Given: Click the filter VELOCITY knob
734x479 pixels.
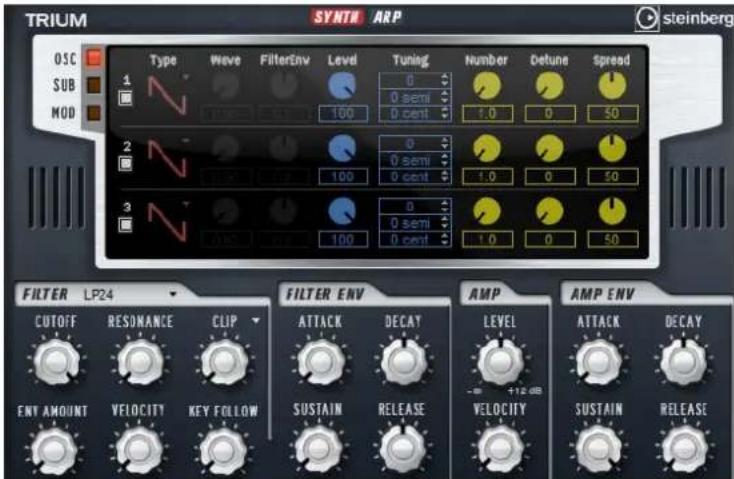Looking at the screenshot, I should [x=139, y=450].
